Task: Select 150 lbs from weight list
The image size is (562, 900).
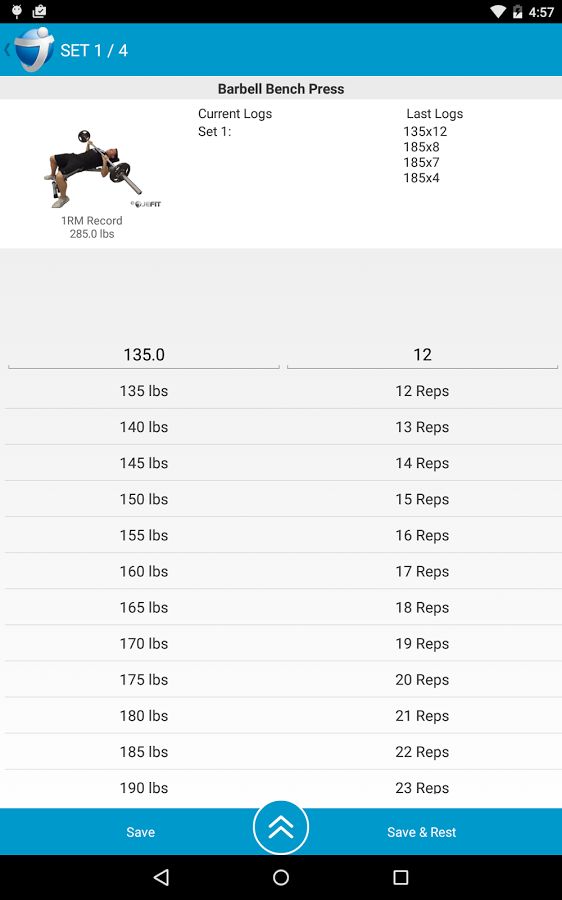Action: click(144, 499)
